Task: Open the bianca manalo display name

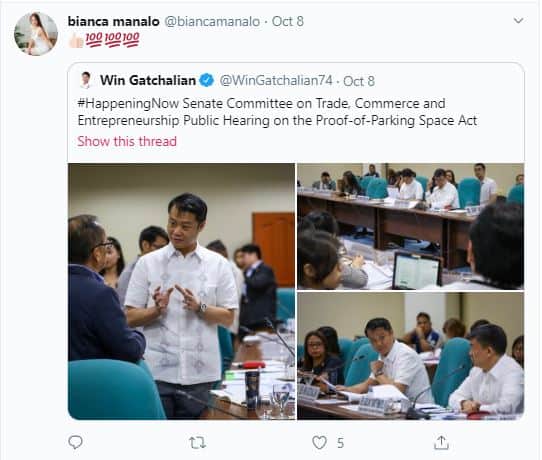Action: point(113,21)
